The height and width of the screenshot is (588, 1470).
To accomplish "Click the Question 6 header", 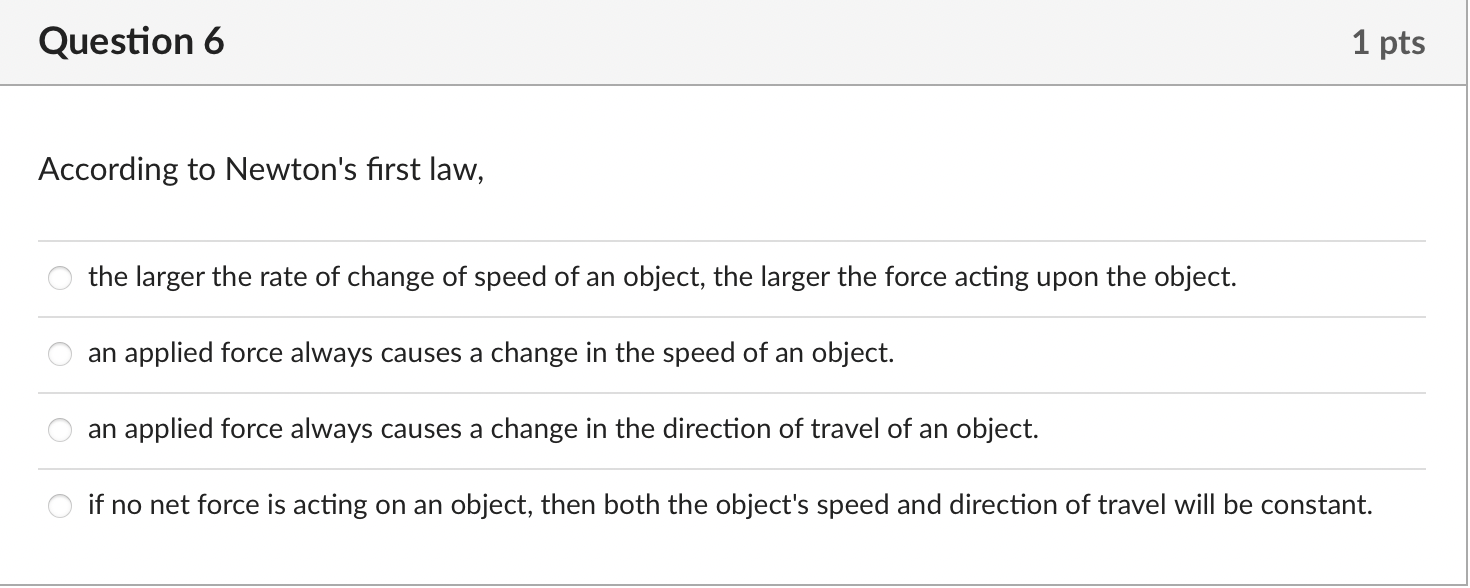I will [130, 41].
